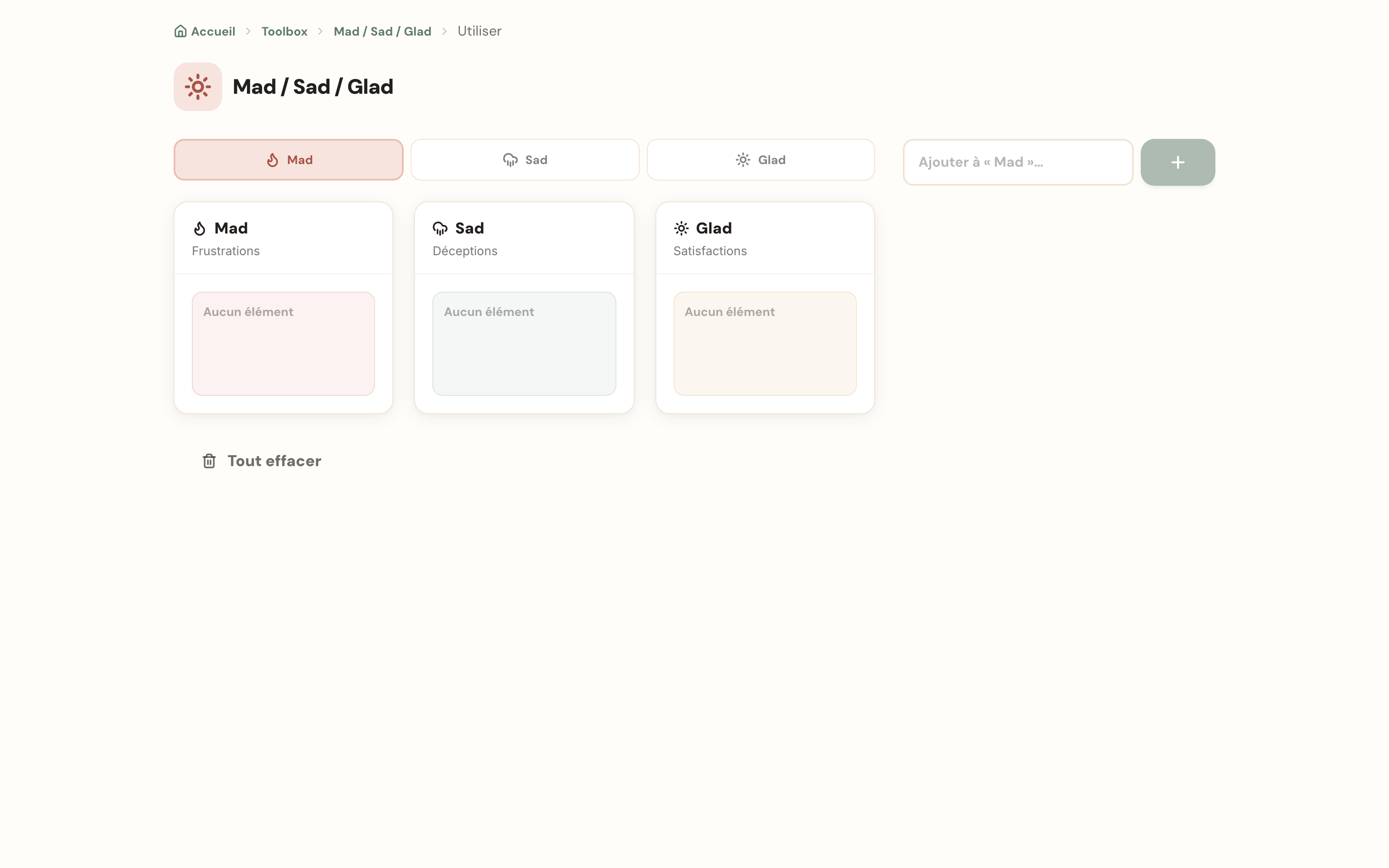The width and height of the screenshot is (1389, 868).
Task: Click the flame icon in Mad card header
Action: click(x=199, y=228)
